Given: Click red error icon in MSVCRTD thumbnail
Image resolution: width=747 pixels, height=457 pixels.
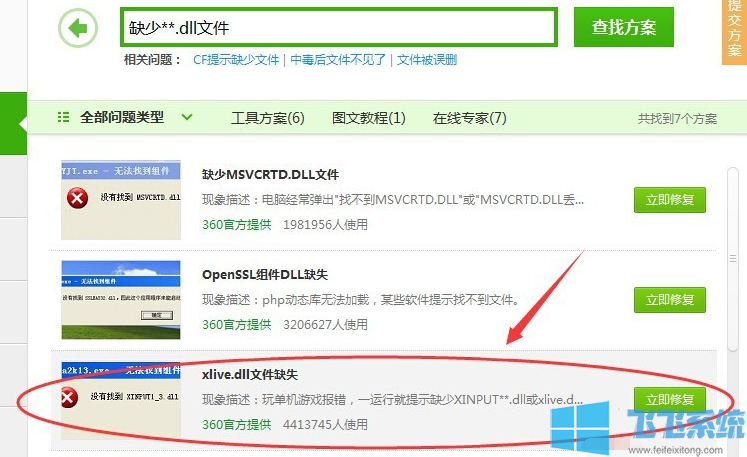Looking at the screenshot, I should 76,198.
